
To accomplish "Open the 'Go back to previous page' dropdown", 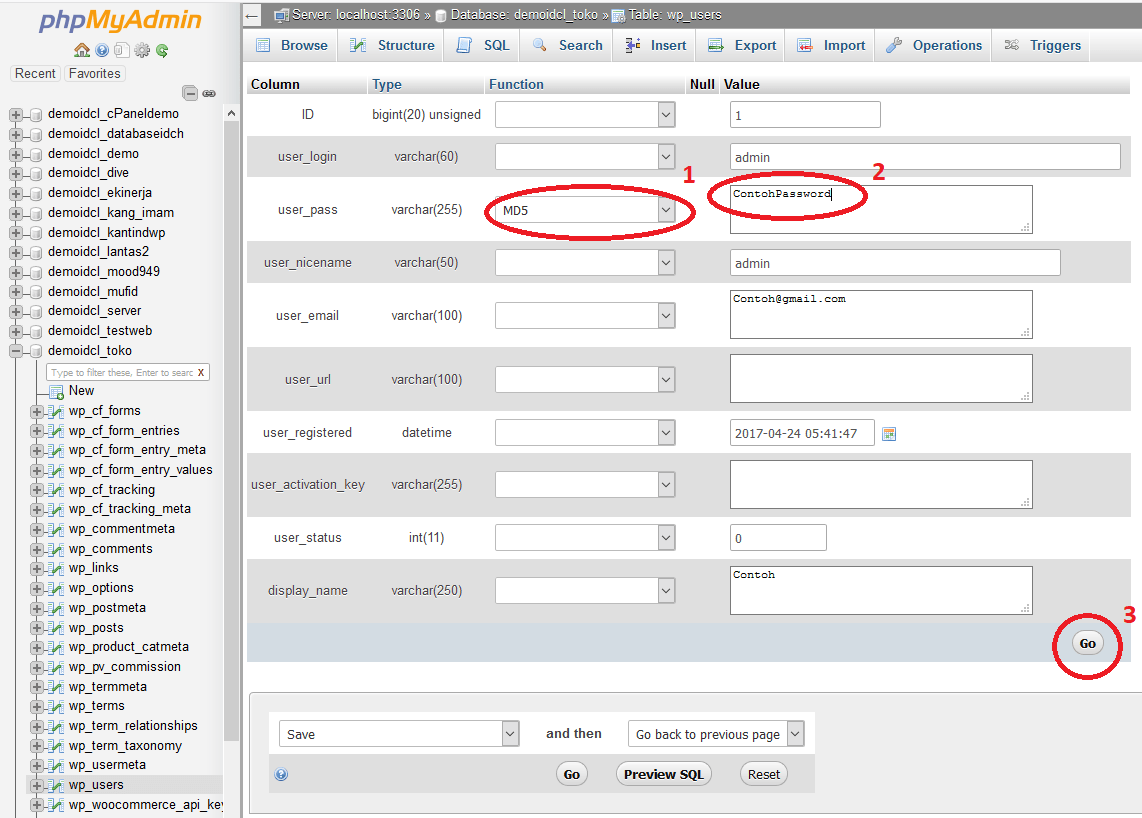I will [x=716, y=733].
